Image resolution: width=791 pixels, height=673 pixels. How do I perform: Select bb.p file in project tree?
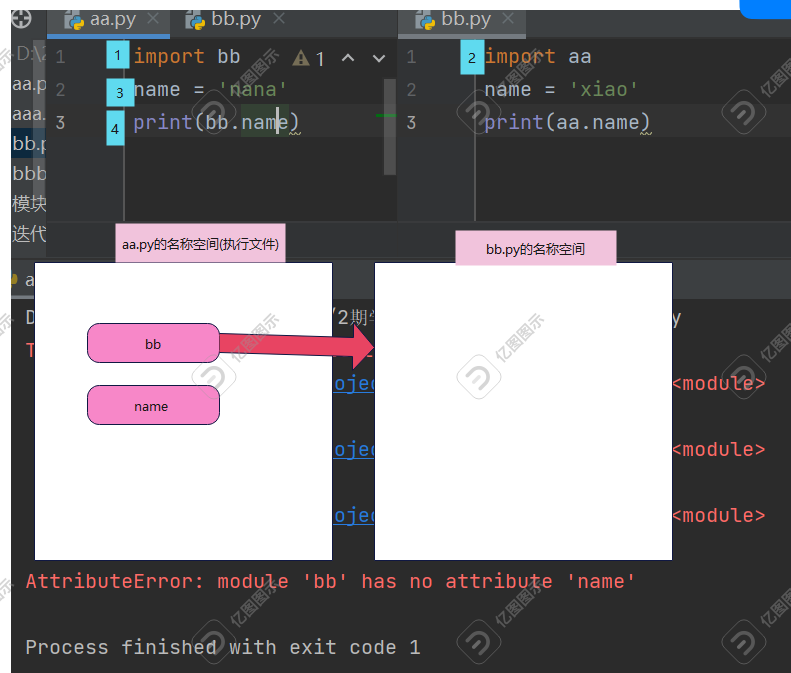click(x=29, y=144)
